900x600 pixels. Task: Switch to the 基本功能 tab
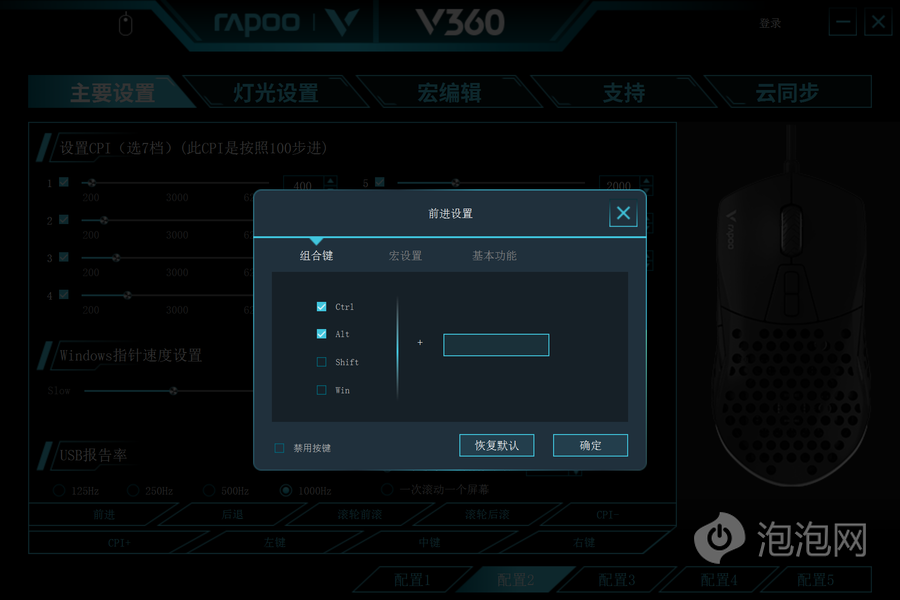(494, 256)
